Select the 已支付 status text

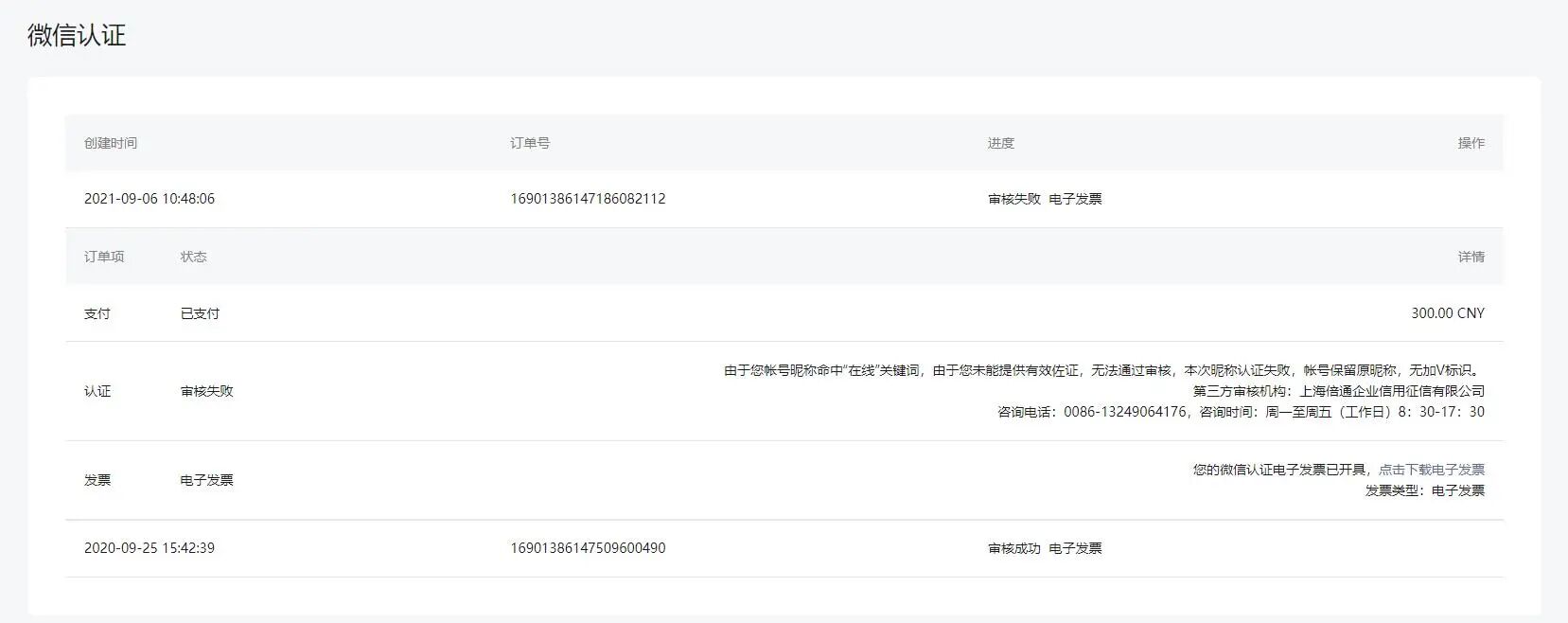(200, 313)
